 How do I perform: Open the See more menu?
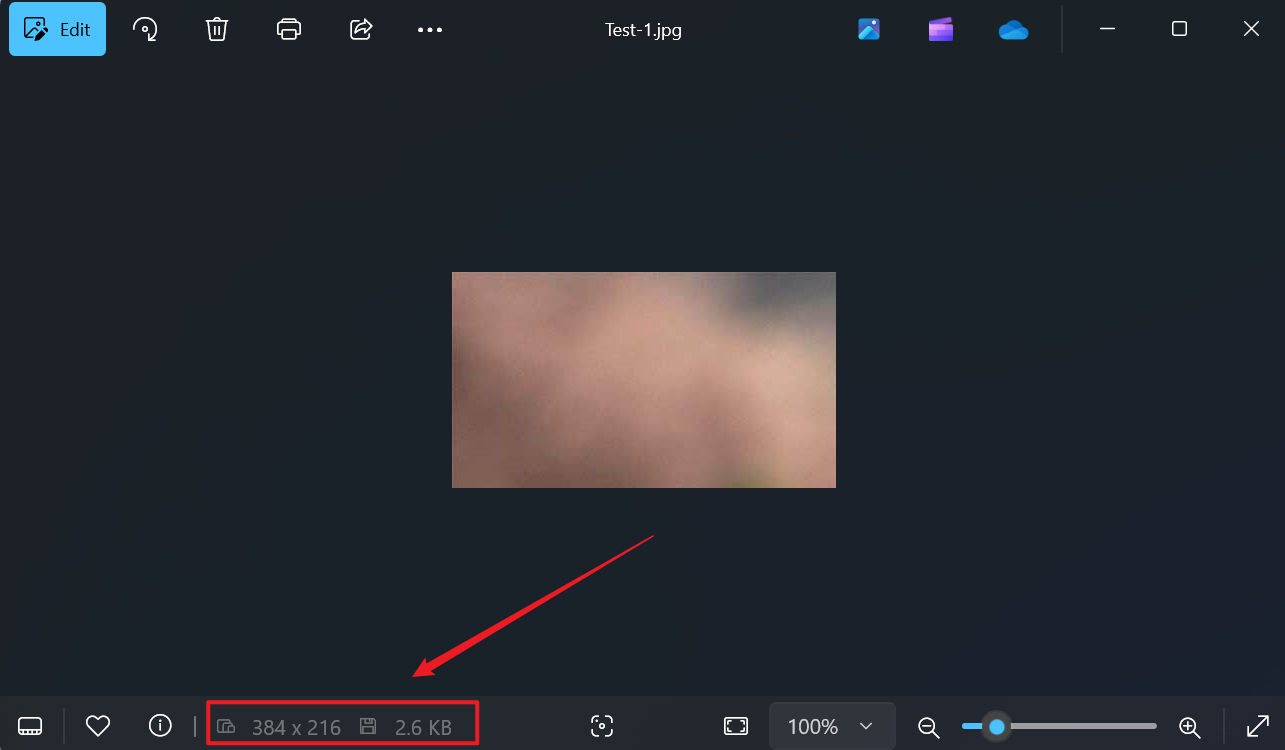click(430, 29)
